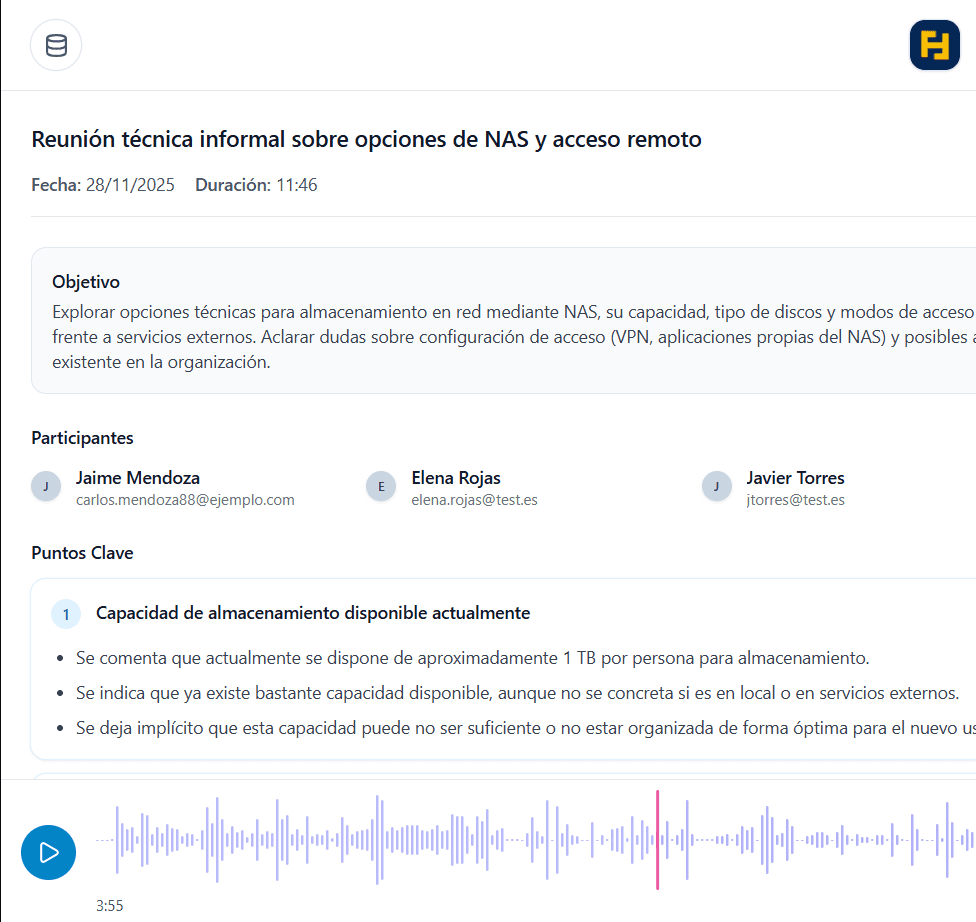Screen dimensions: 976x922
Task: Click Elena Rojas's avatar badge
Action: coord(380,487)
